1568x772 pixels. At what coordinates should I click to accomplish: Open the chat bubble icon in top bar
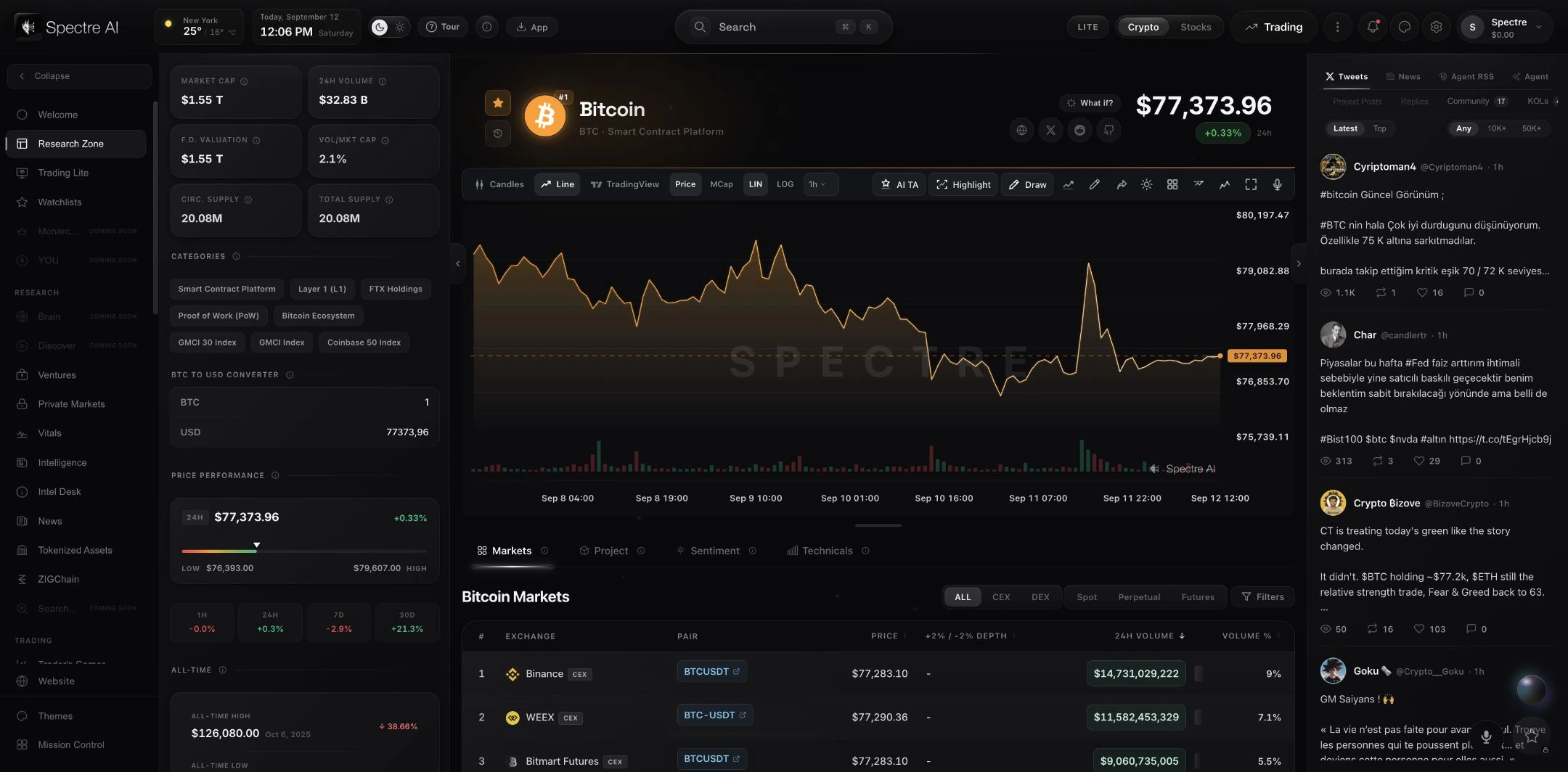point(1405,27)
